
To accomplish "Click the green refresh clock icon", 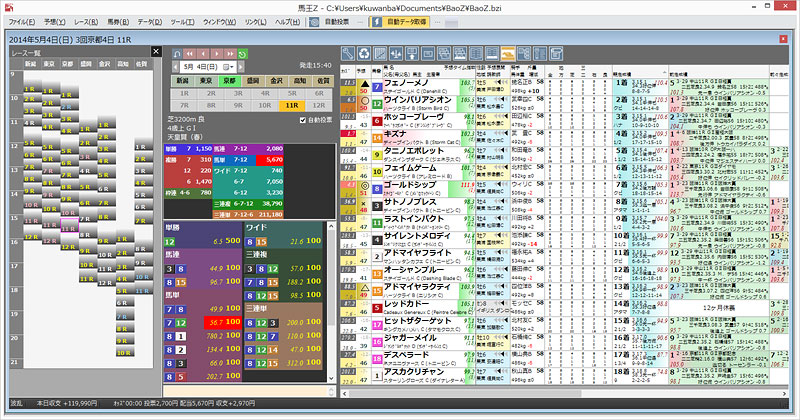I will pos(242,54).
